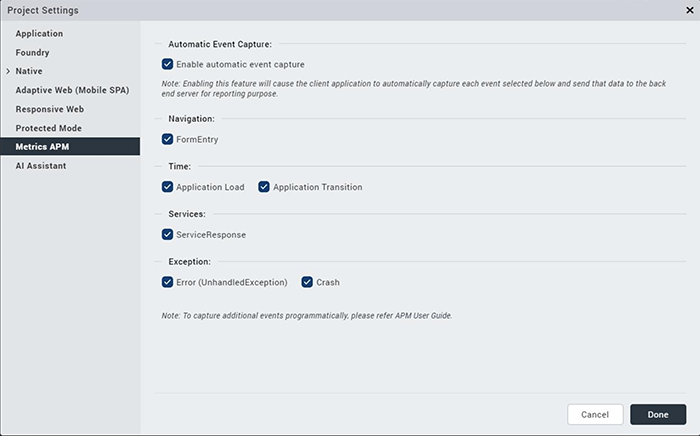Select the Protected Mode tab
This screenshot has width=700, height=436.
pyautogui.click(x=48, y=128)
